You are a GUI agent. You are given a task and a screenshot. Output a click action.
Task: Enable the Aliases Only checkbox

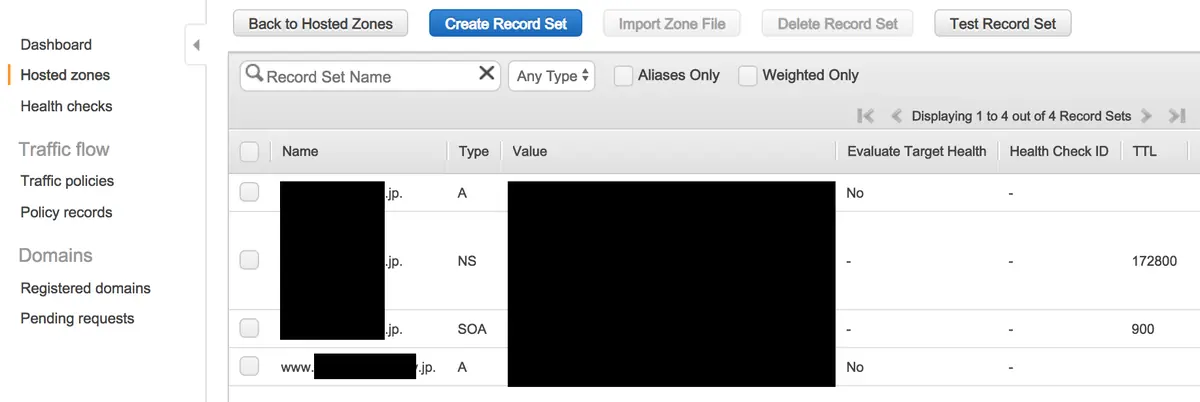623,75
